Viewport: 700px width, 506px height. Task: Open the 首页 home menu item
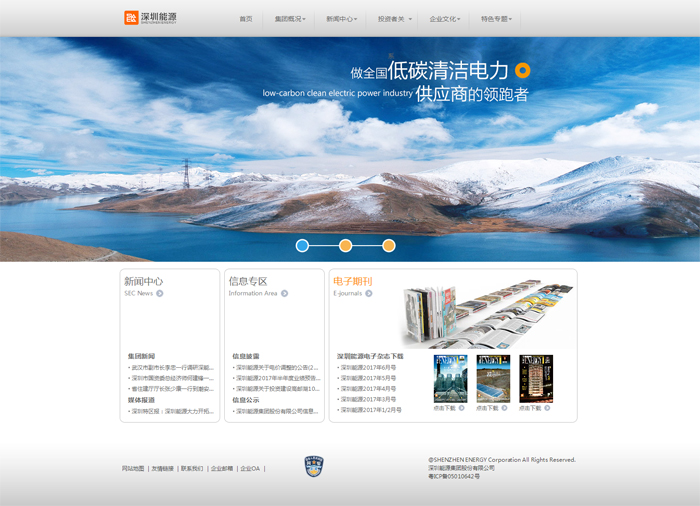tap(246, 19)
